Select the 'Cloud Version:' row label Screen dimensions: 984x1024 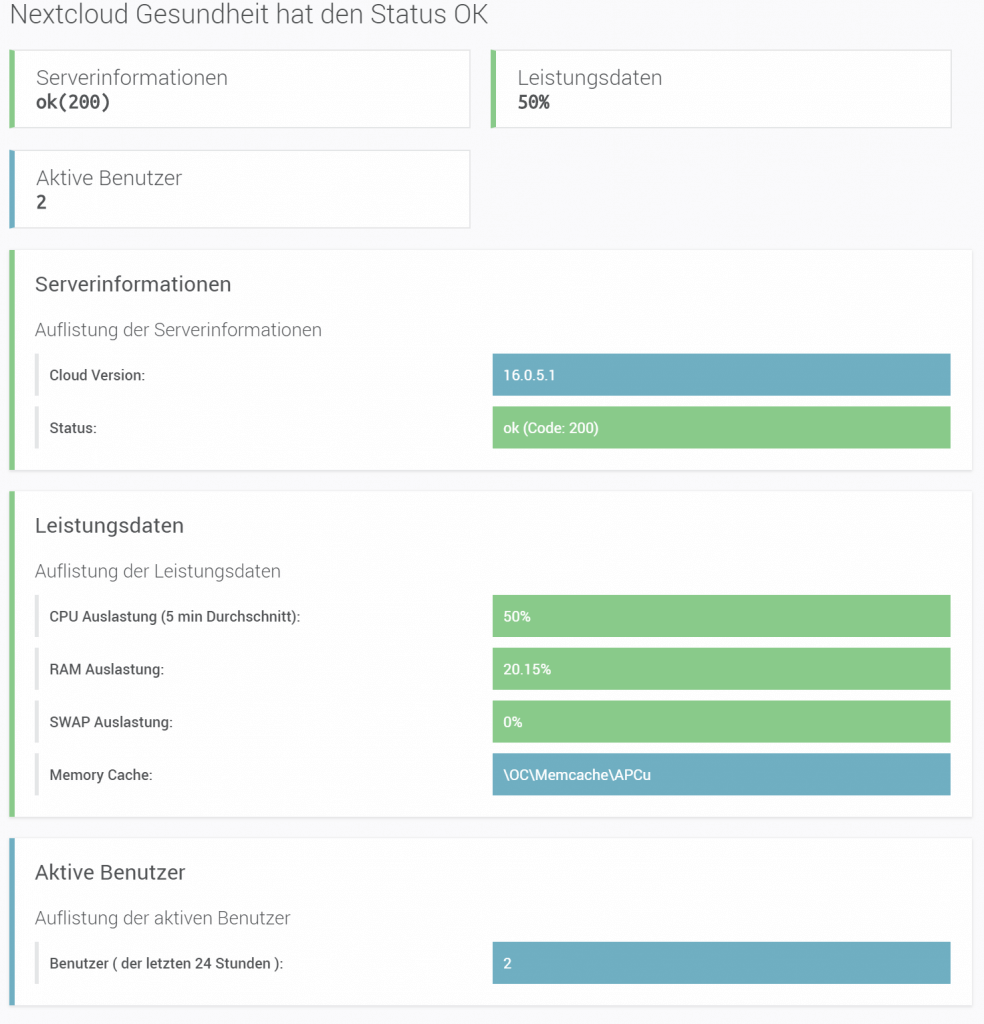coord(97,375)
